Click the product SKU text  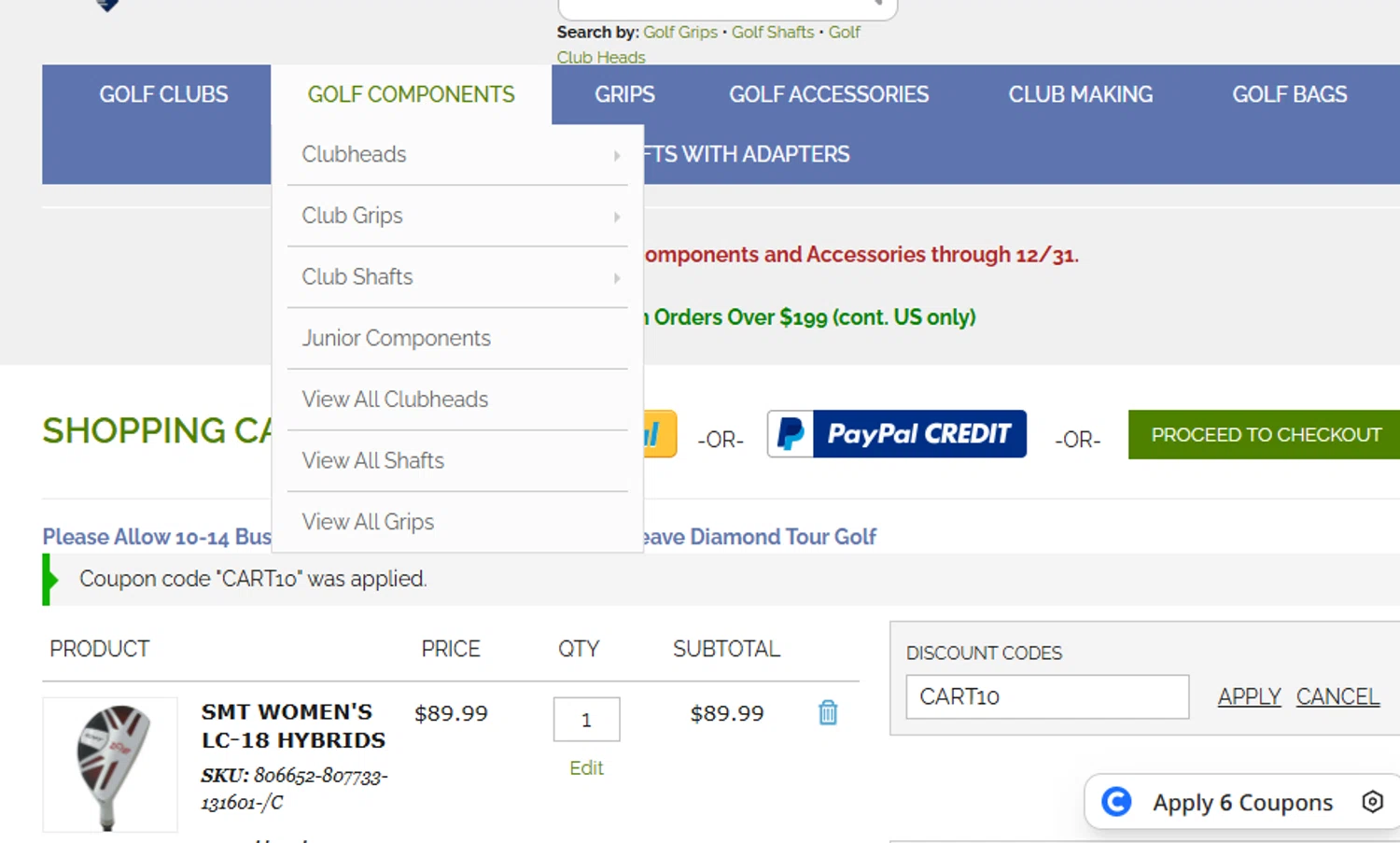point(294,789)
